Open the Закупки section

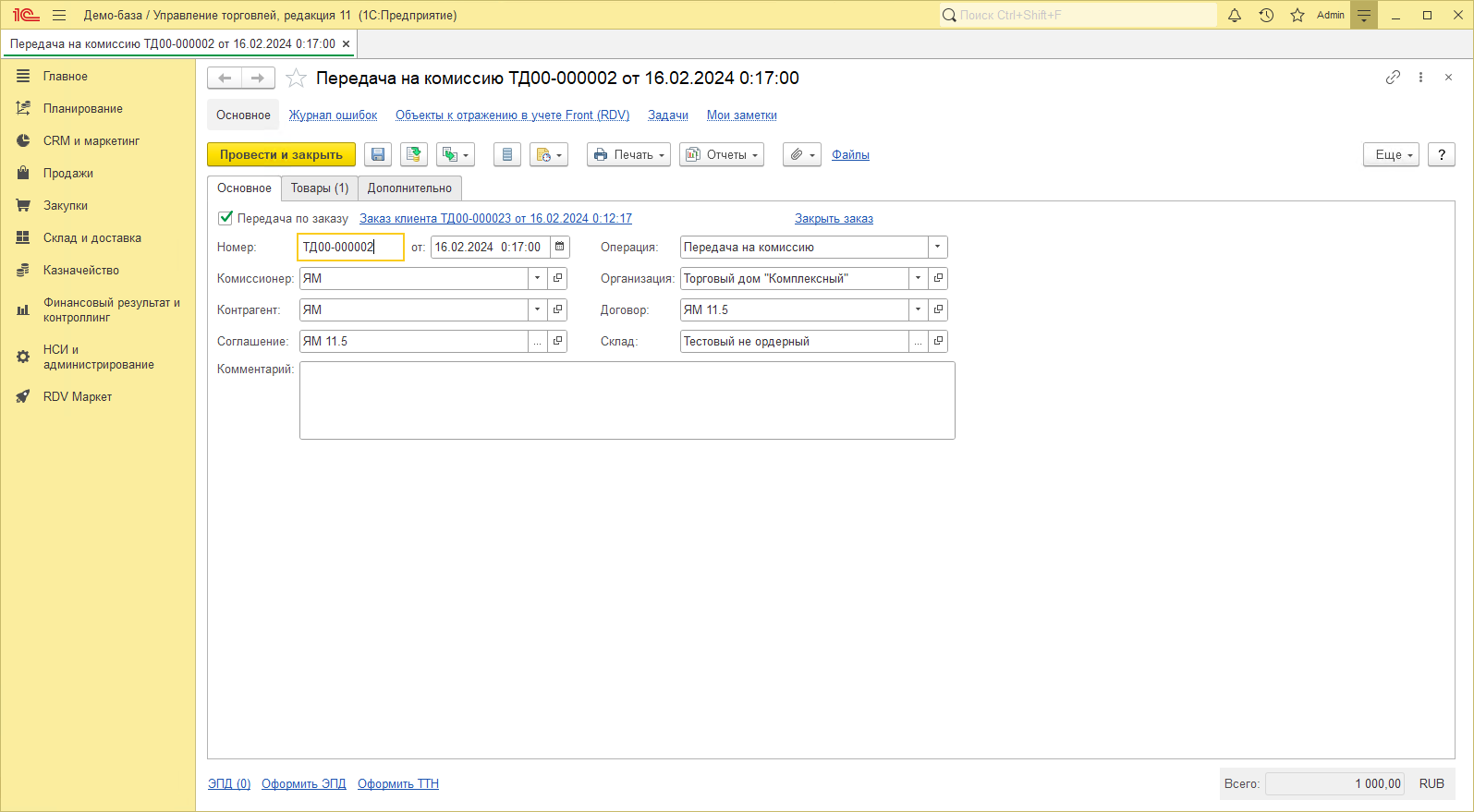tap(66, 206)
